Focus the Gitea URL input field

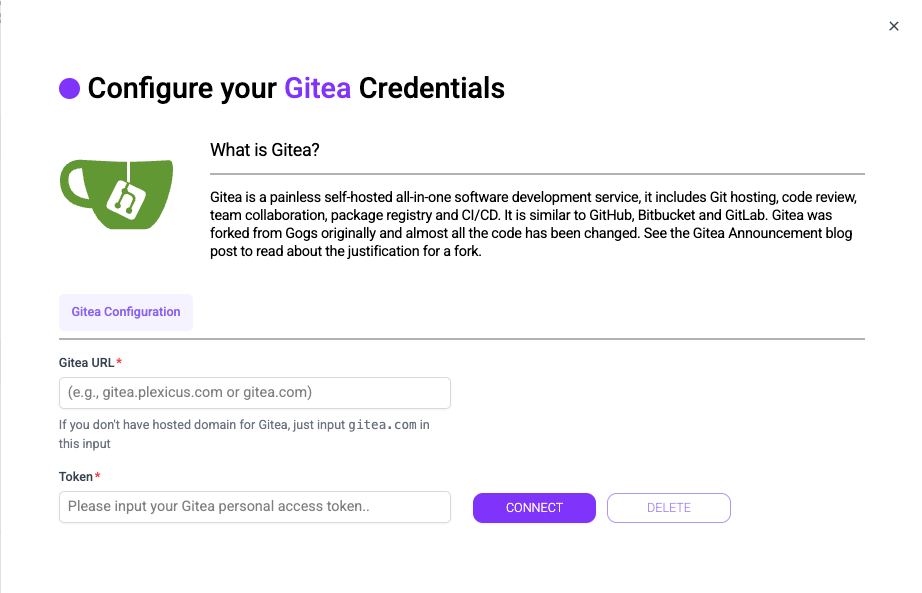click(x=255, y=393)
